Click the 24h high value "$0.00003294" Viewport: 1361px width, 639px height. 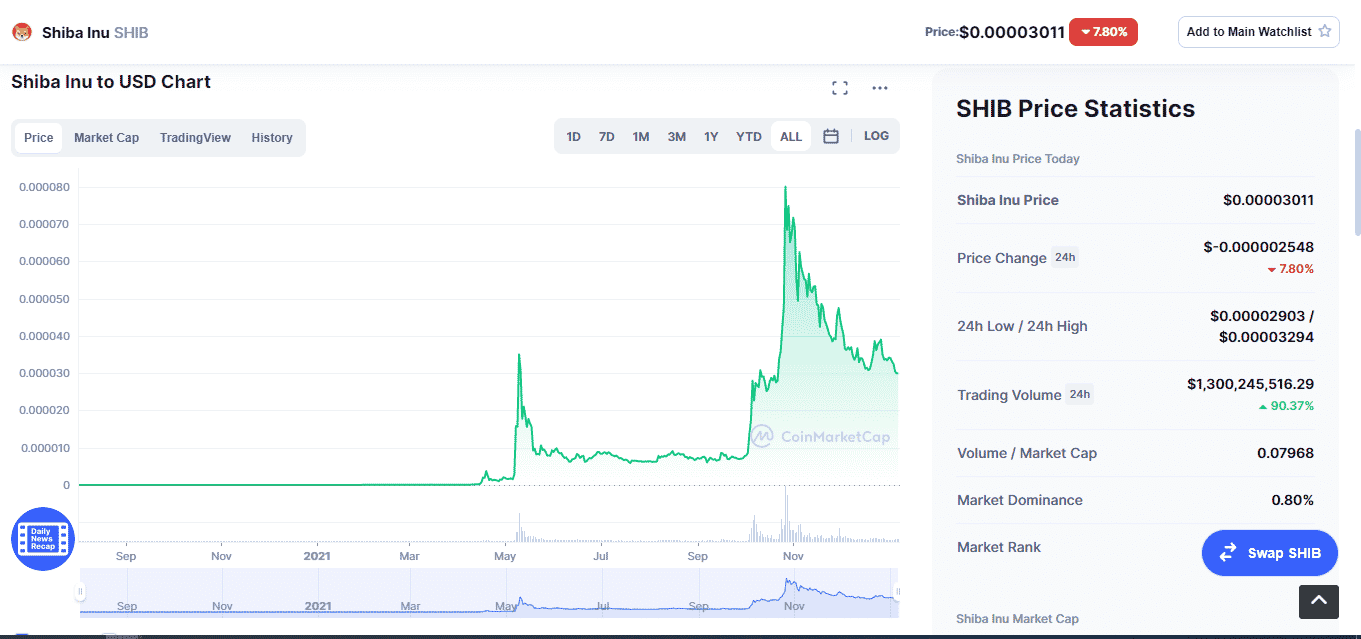coord(1266,337)
